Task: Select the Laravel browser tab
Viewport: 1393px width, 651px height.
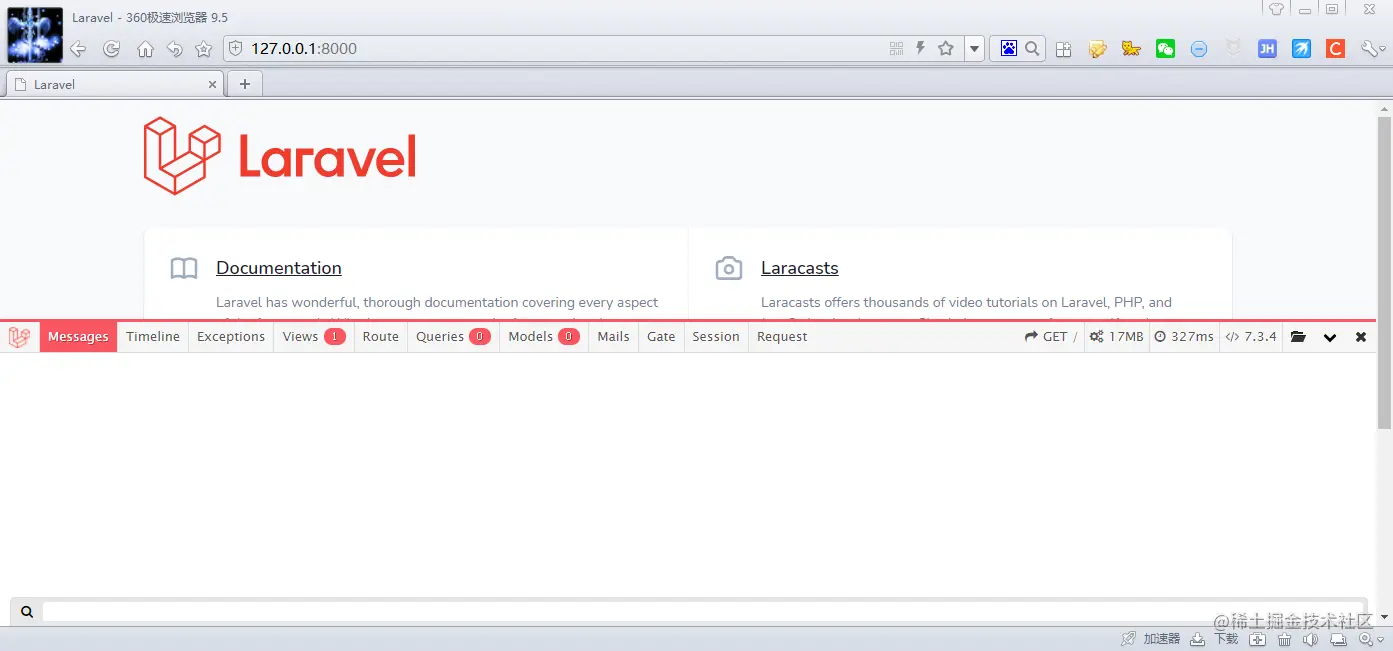Action: point(115,84)
